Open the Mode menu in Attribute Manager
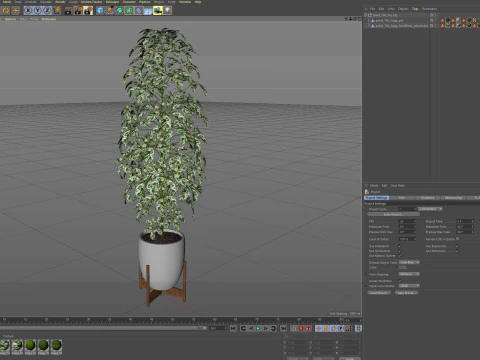 pyautogui.click(x=374, y=186)
